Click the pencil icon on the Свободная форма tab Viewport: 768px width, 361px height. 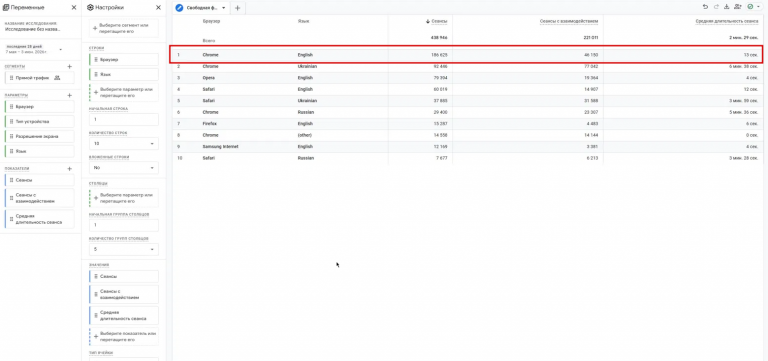click(179, 8)
